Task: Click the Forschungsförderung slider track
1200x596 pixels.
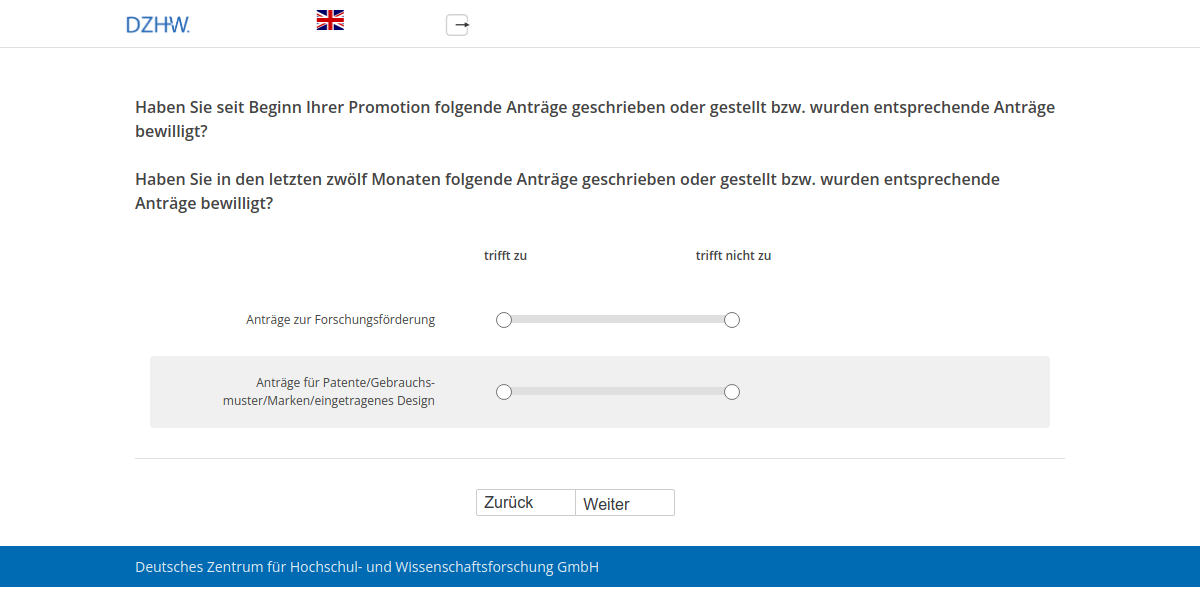Action: 618,319
